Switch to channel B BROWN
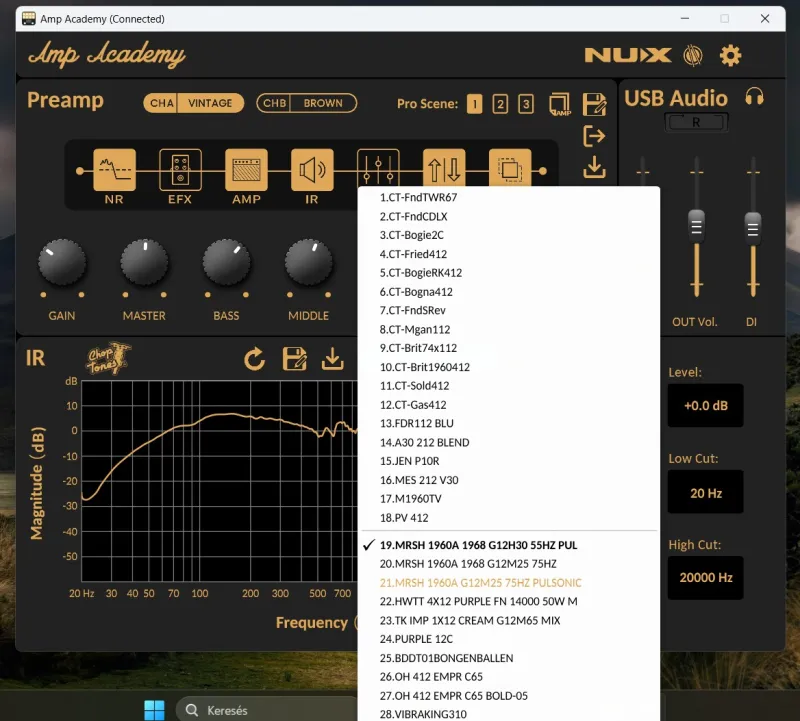Screen dimensions: 800x721 (x=306, y=103)
